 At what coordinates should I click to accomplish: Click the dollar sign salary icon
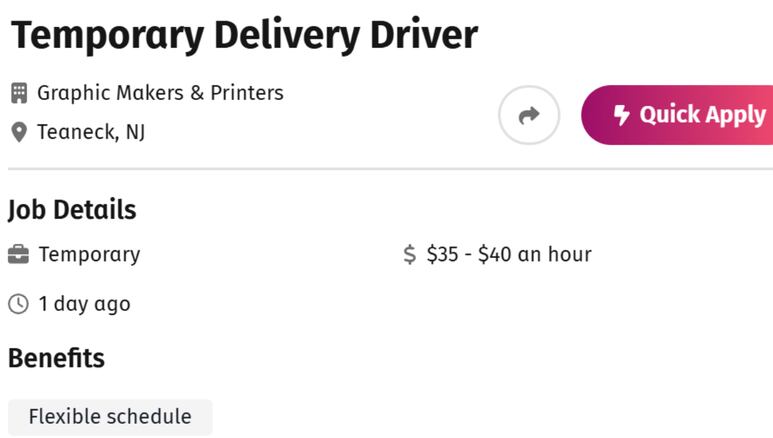click(410, 255)
